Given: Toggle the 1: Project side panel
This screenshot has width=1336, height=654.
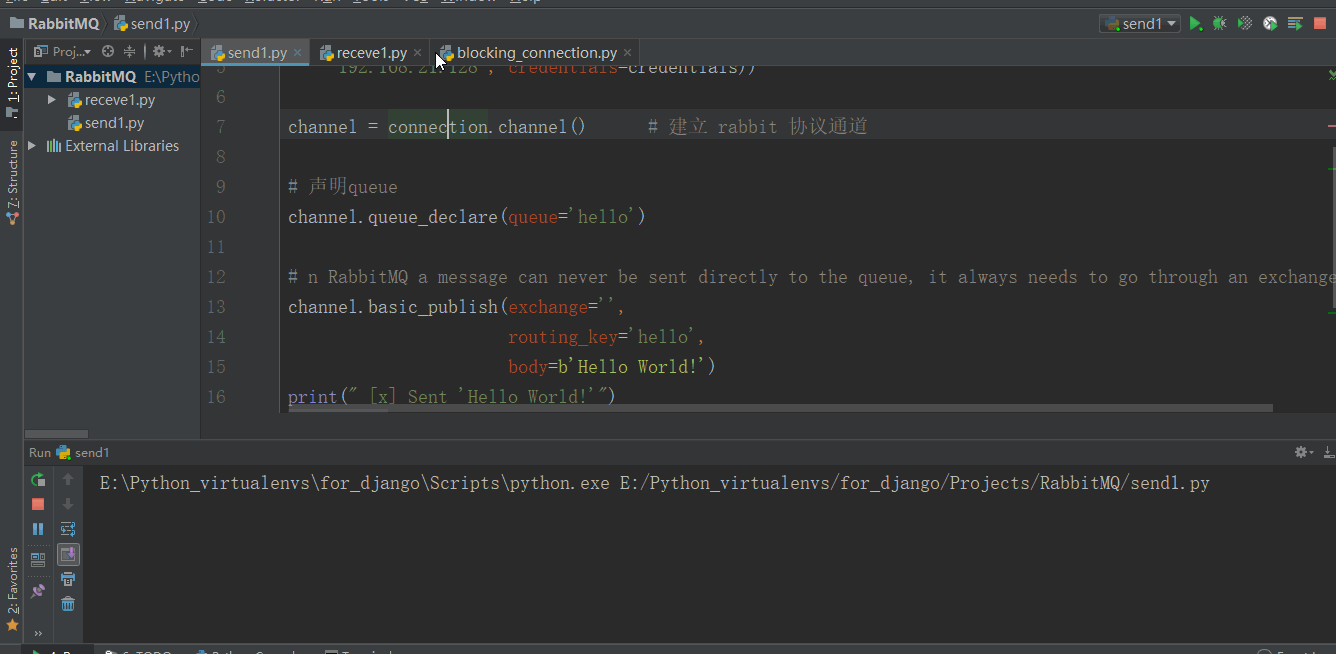Looking at the screenshot, I should (12, 83).
